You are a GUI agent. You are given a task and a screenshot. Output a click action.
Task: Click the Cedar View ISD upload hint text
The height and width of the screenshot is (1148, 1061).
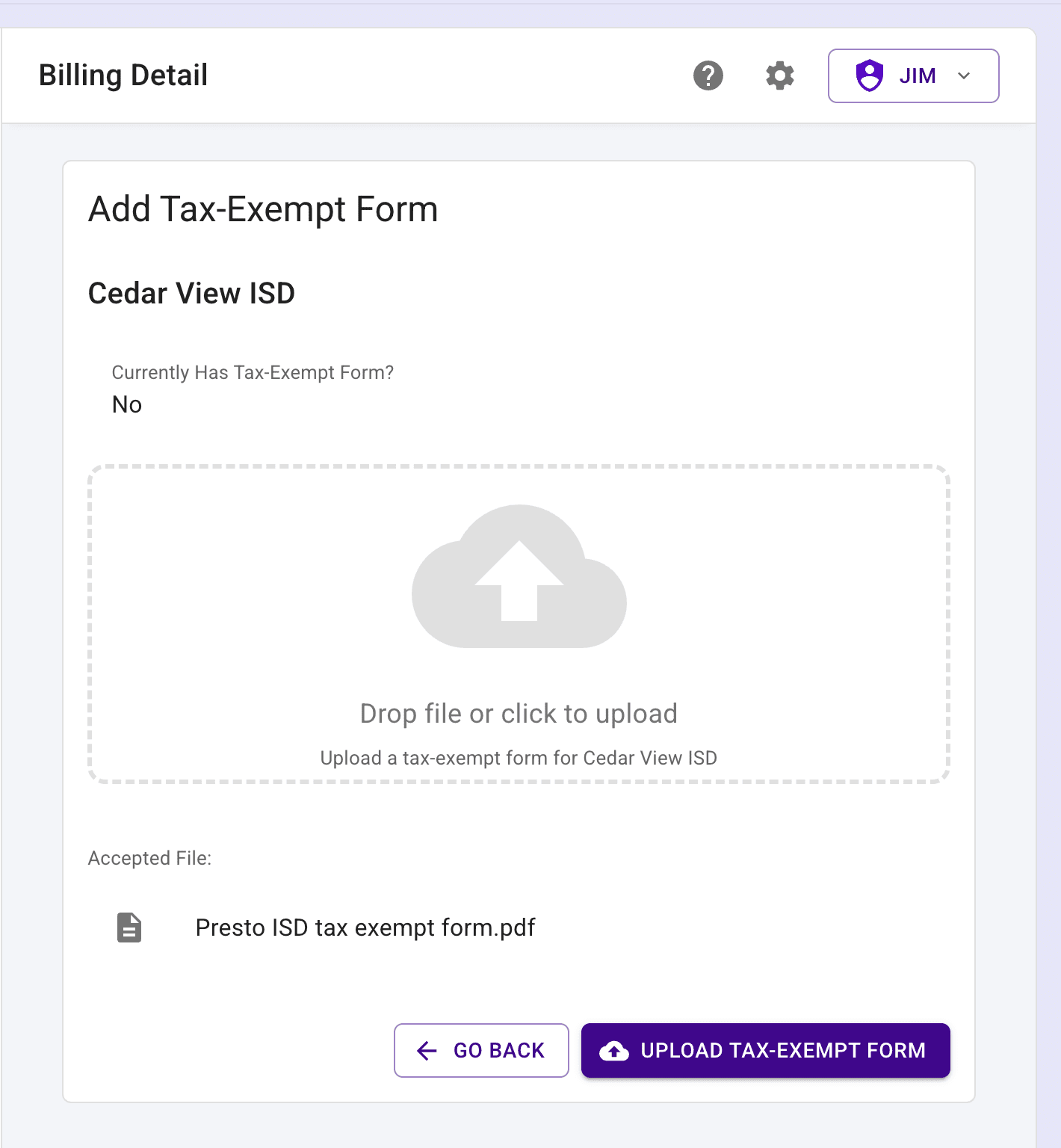pos(519,758)
